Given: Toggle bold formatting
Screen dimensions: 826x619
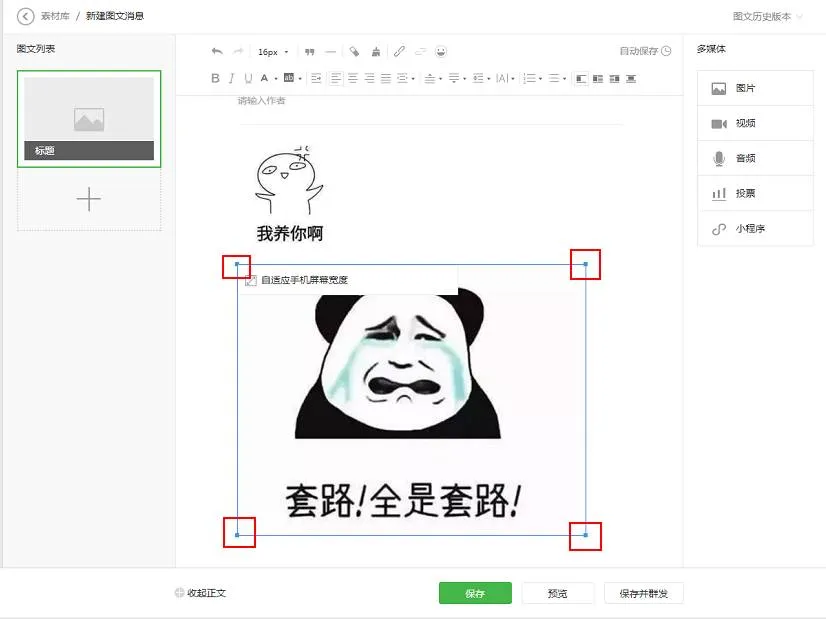Looking at the screenshot, I should (x=215, y=78).
